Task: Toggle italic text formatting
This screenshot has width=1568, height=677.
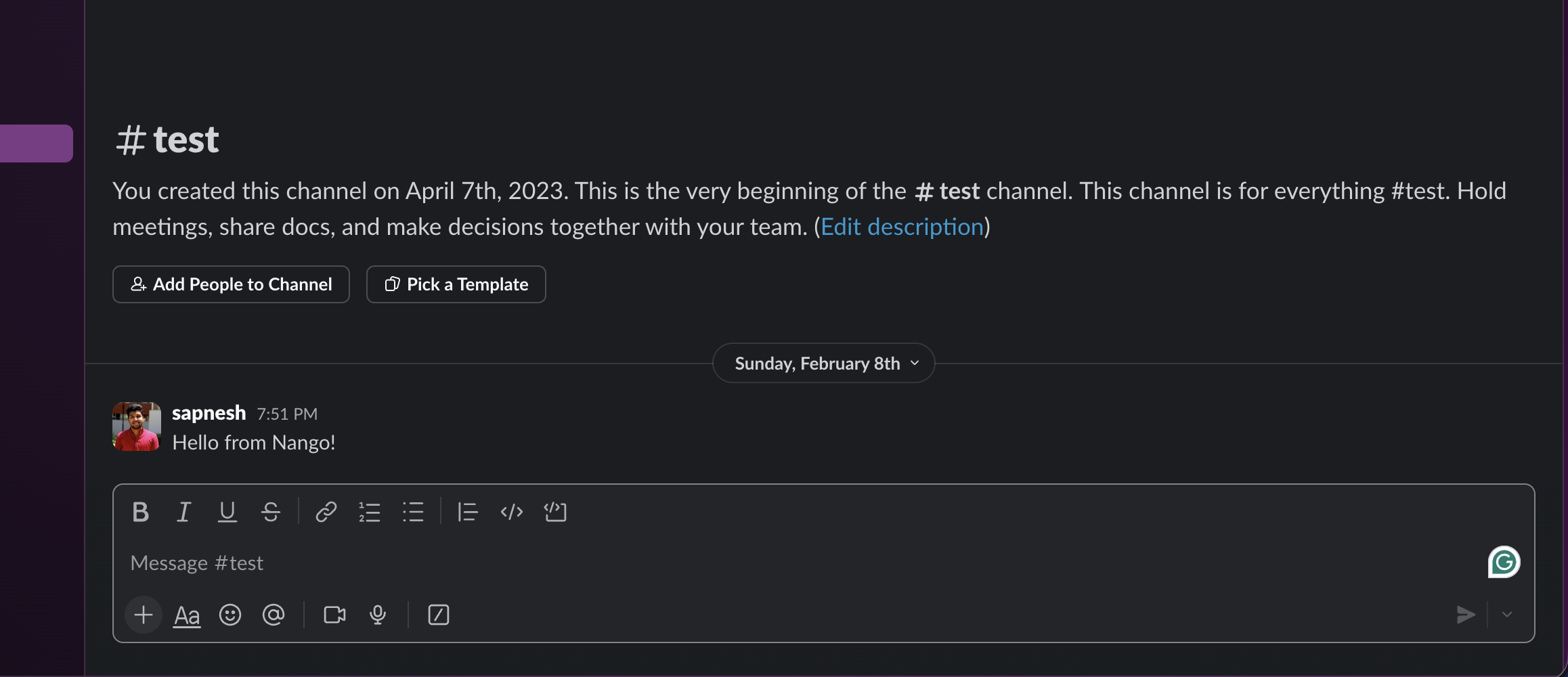Action: (x=183, y=512)
